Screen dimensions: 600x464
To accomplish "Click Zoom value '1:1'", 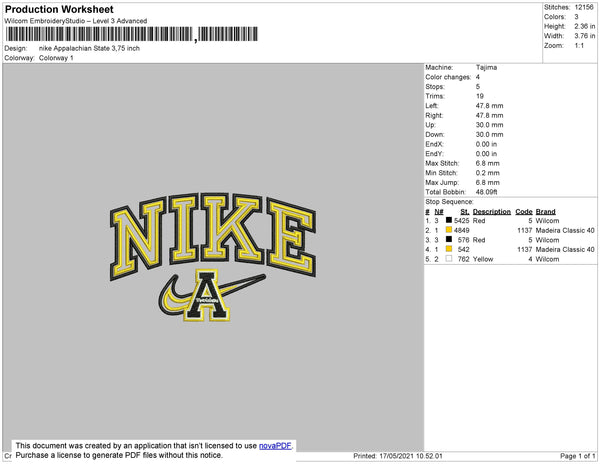I will tap(579, 46).
